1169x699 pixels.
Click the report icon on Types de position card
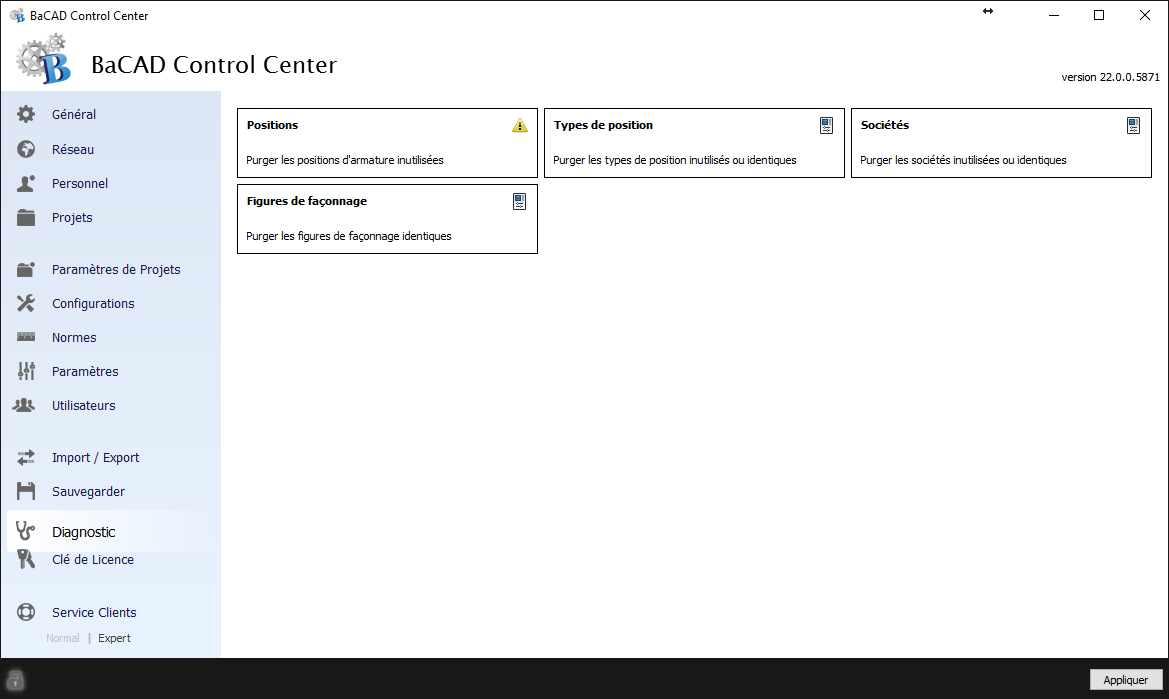[826, 125]
